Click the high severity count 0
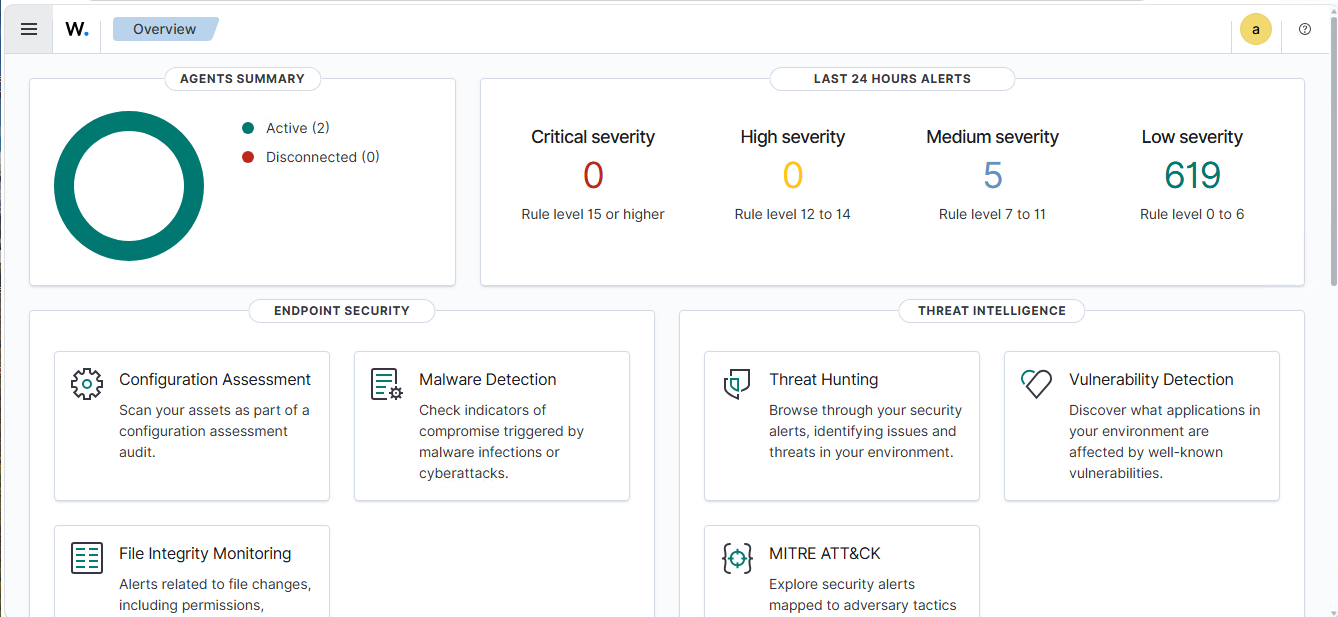Screen dimensions: 1338x617 point(792,176)
